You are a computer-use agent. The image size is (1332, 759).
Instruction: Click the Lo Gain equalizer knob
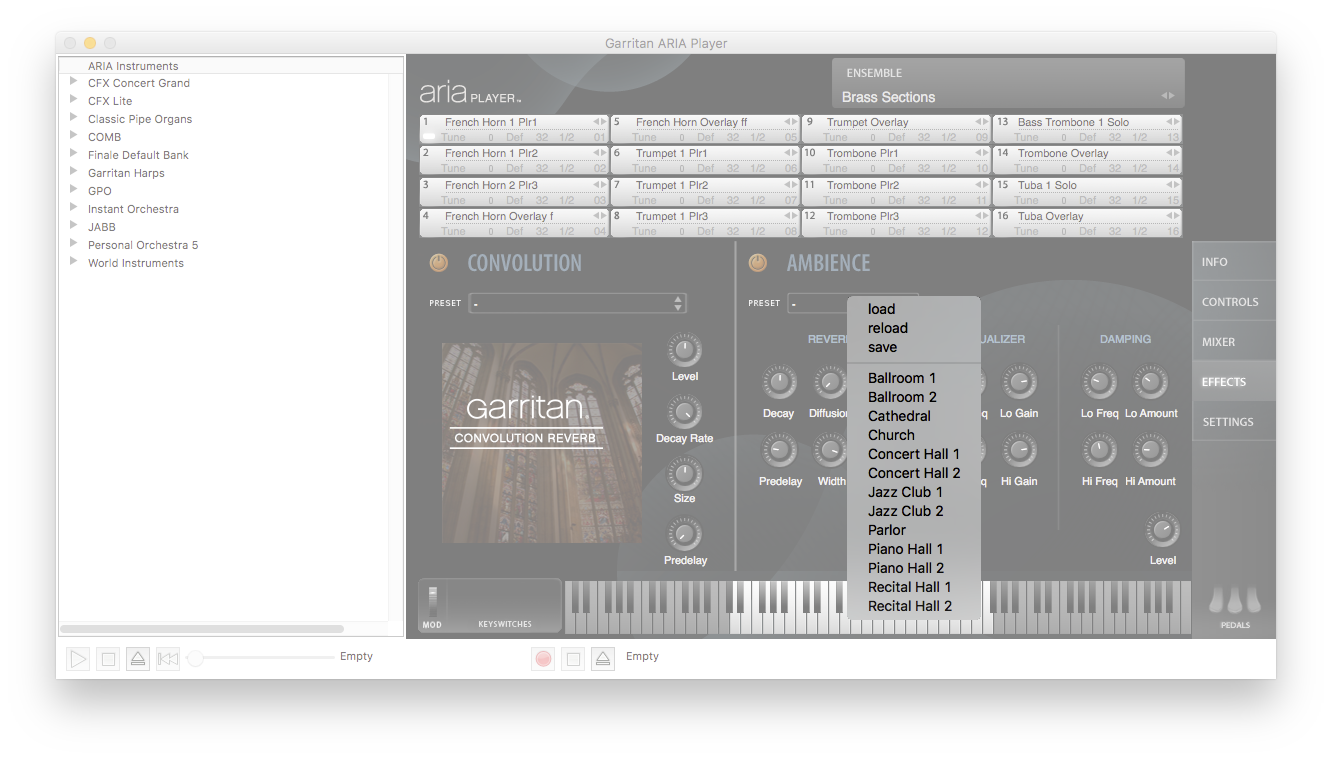click(1019, 382)
